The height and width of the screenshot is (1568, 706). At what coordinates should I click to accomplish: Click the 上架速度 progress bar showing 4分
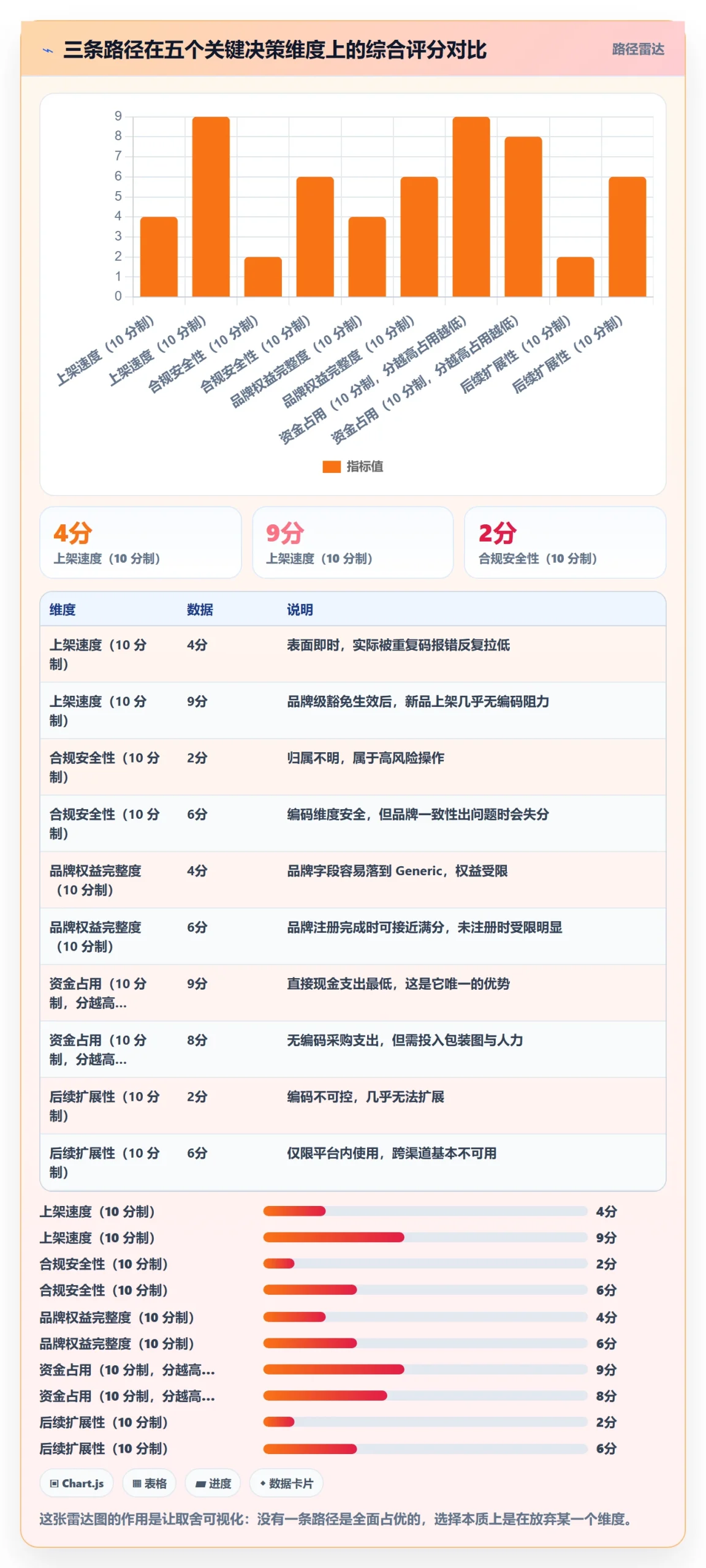coord(425,1211)
